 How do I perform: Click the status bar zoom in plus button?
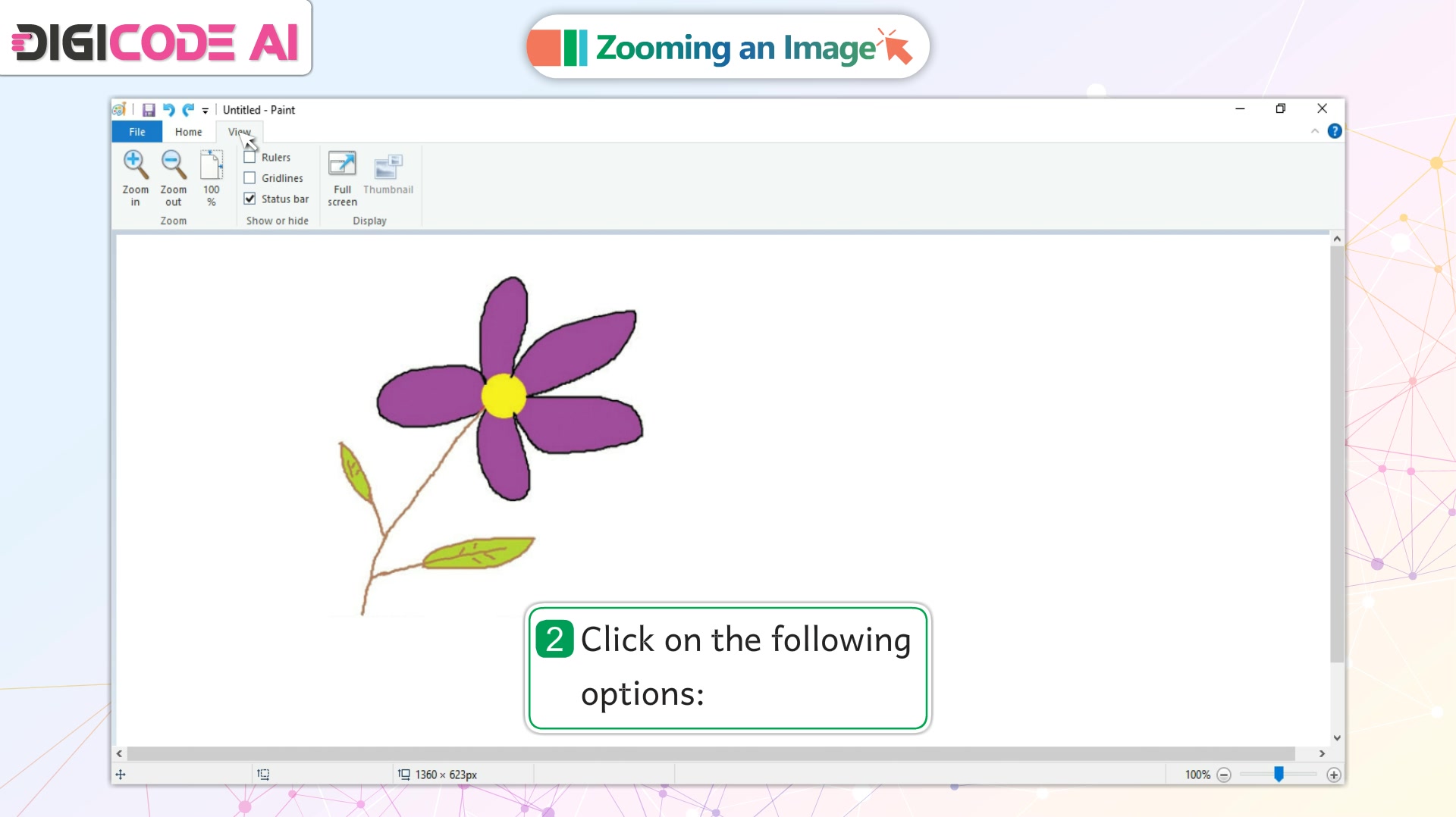point(1333,775)
